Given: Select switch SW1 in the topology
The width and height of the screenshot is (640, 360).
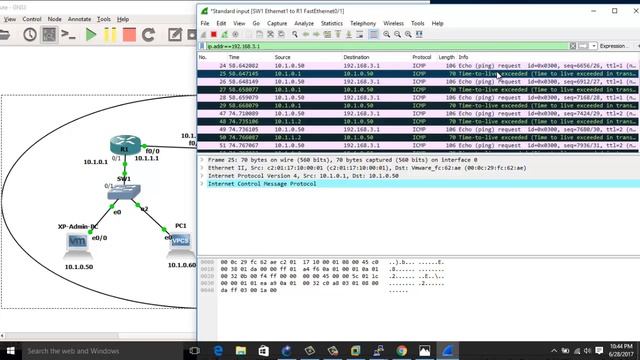Looking at the screenshot, I should (x=124, y=191).
